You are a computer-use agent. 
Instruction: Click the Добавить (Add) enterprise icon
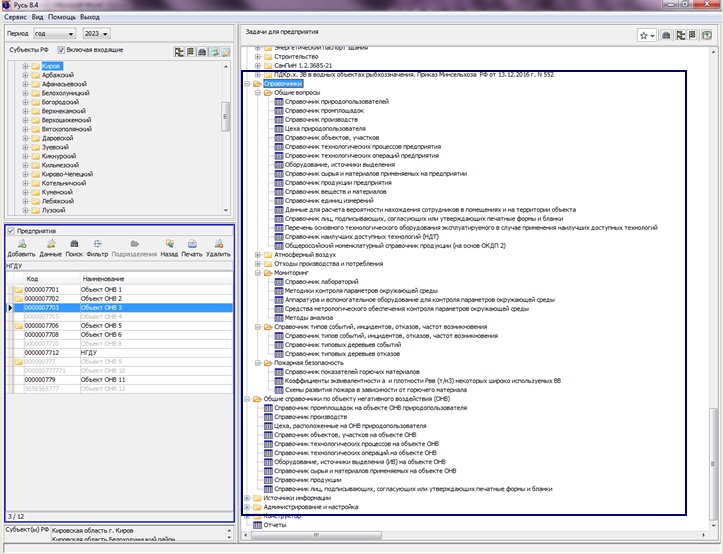pos(20,245)
